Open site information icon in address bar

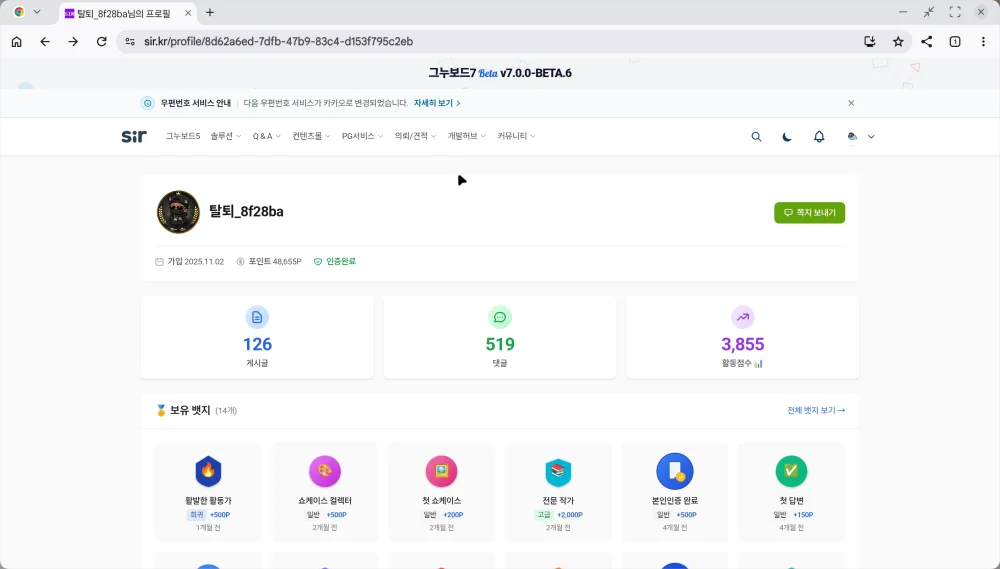(x=130, y=41)
